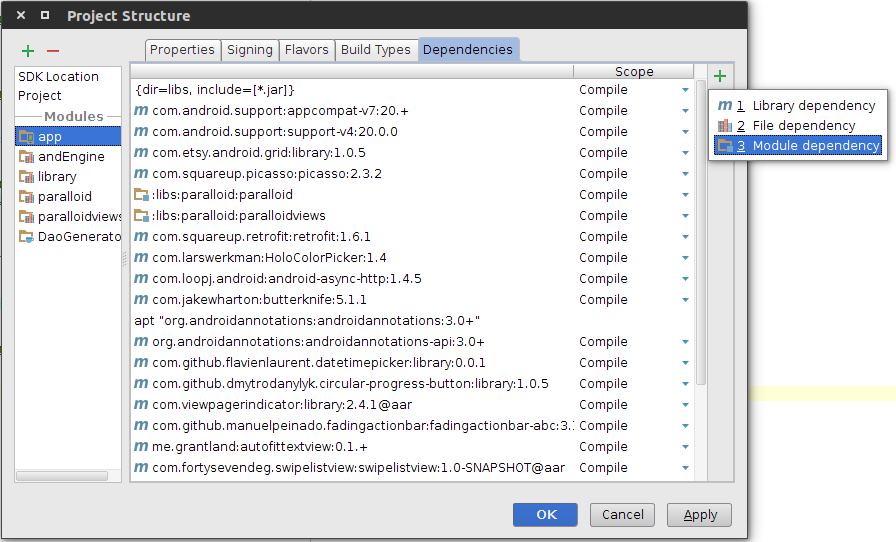Click maven icon of circular-progress-button dependency

tap(141, 384)
